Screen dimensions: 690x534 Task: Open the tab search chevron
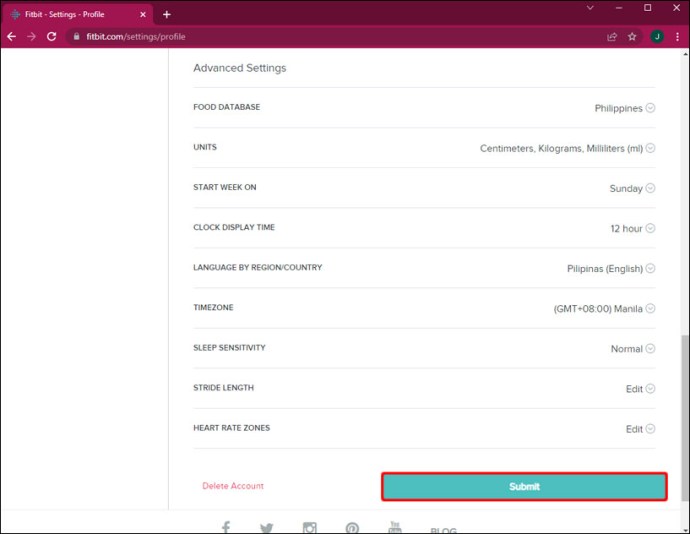(590, 7)
